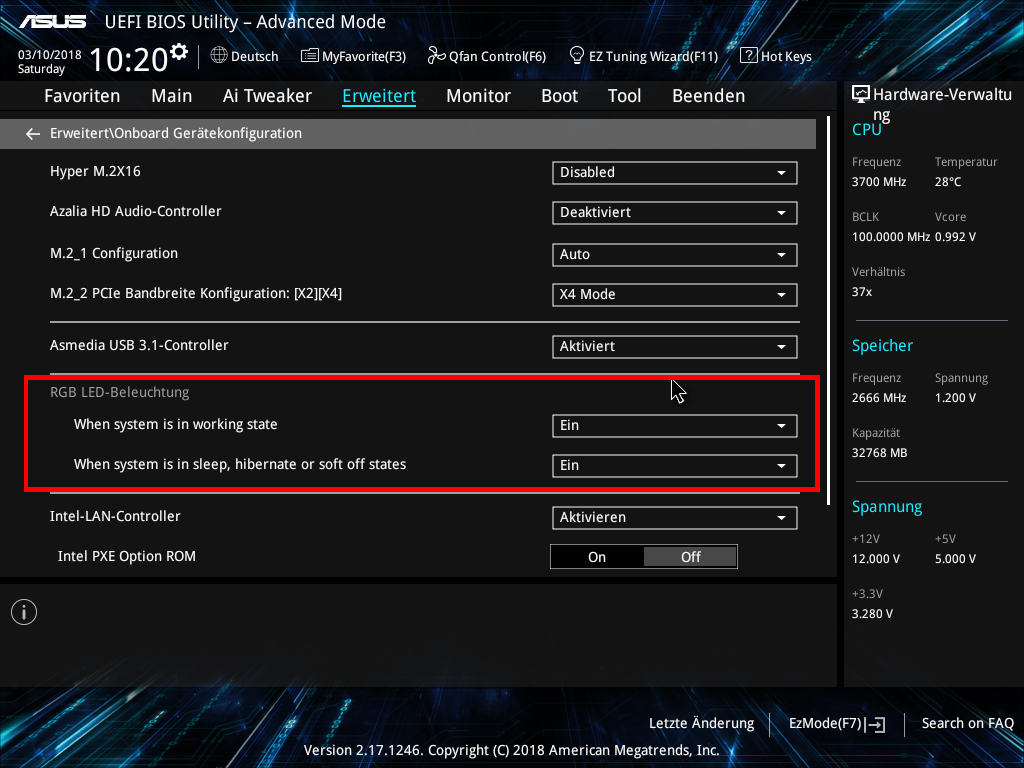Expand M.2_1 Configuration dropdown
This screenshot has height=768, width=1024.
pyautogui.click(x=675, y=254)
